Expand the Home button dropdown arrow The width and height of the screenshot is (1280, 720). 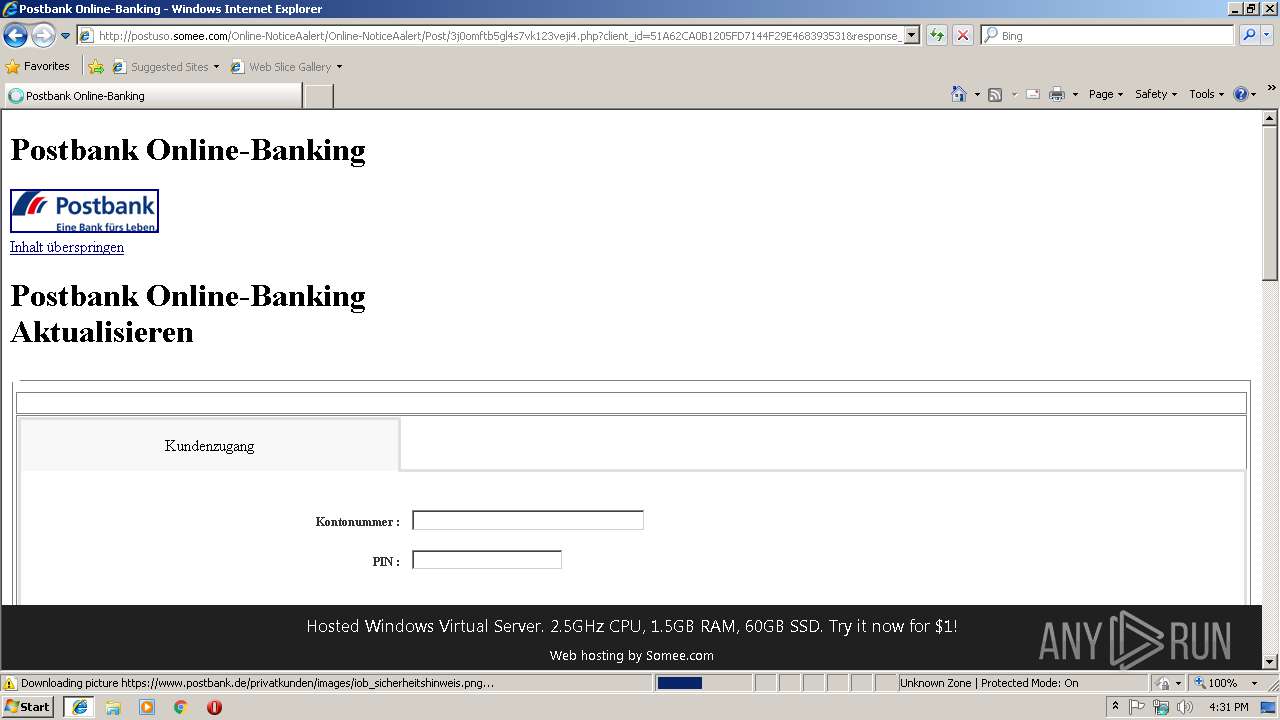[x=977, y=94]
